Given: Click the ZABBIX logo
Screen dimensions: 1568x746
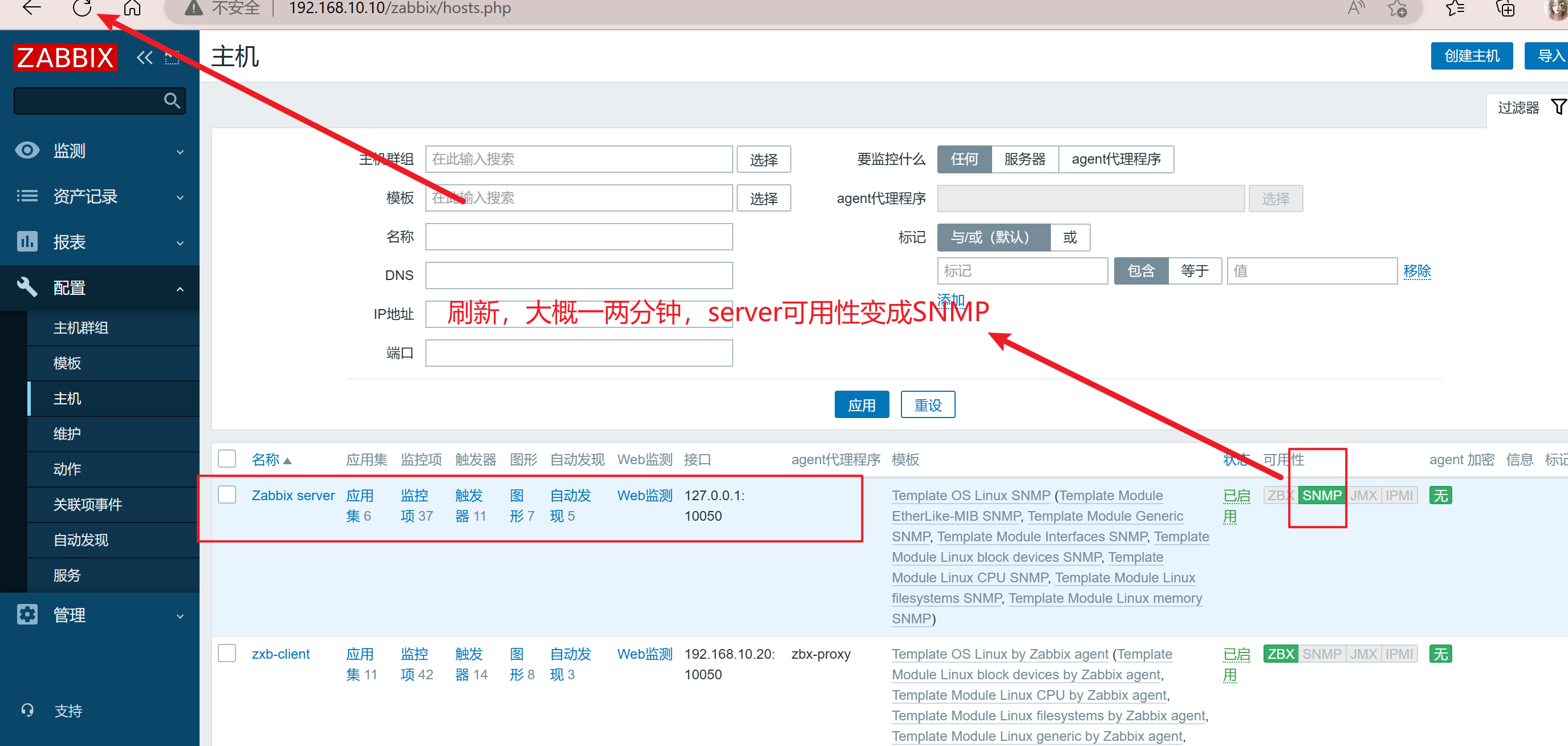Looking at the screenshot, I should (65, 58).
